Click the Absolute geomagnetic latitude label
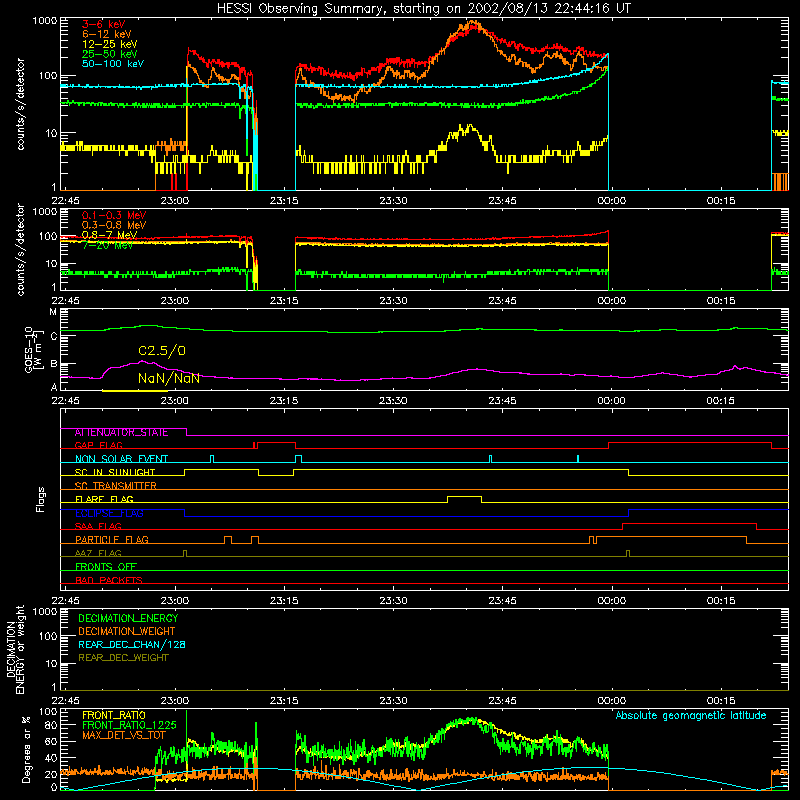The width and height of the screenshot is (800, 800). pyautogui.click(x=691, y=715)
